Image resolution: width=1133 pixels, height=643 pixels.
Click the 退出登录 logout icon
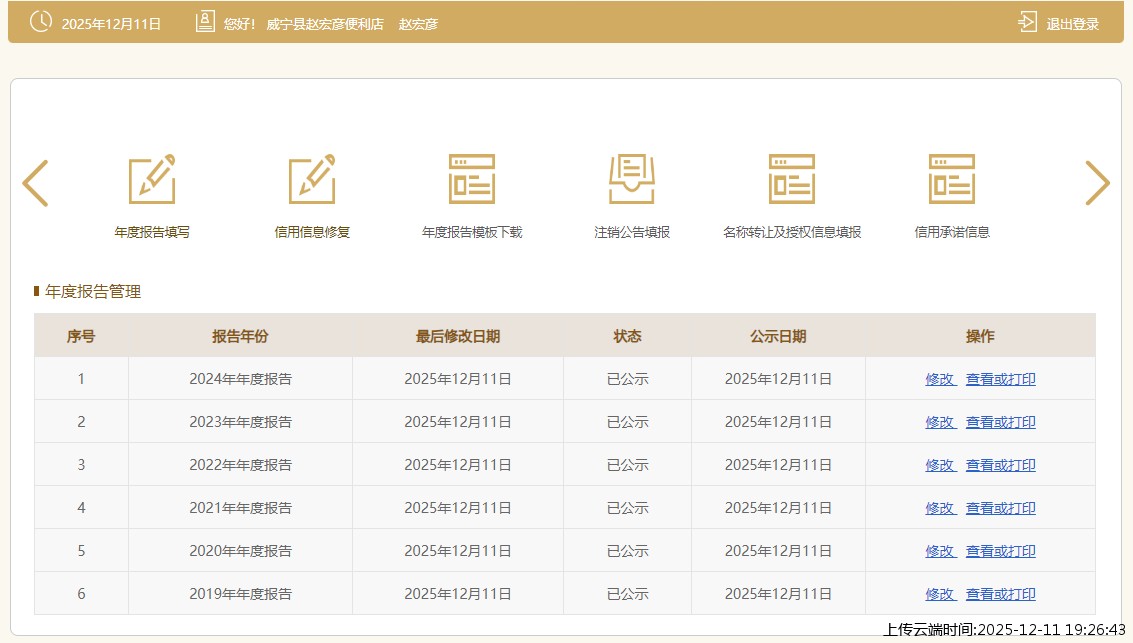tap(1027, 22)
